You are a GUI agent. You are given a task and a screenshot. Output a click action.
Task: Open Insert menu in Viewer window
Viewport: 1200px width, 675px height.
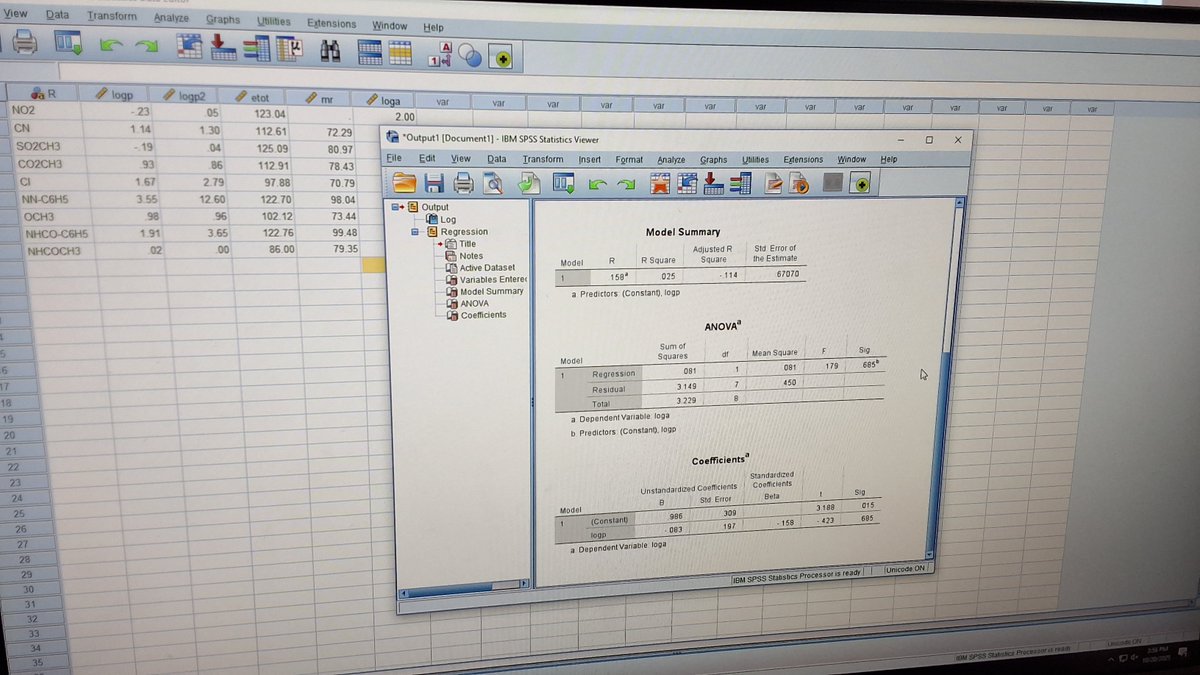[x=590, y=159]
